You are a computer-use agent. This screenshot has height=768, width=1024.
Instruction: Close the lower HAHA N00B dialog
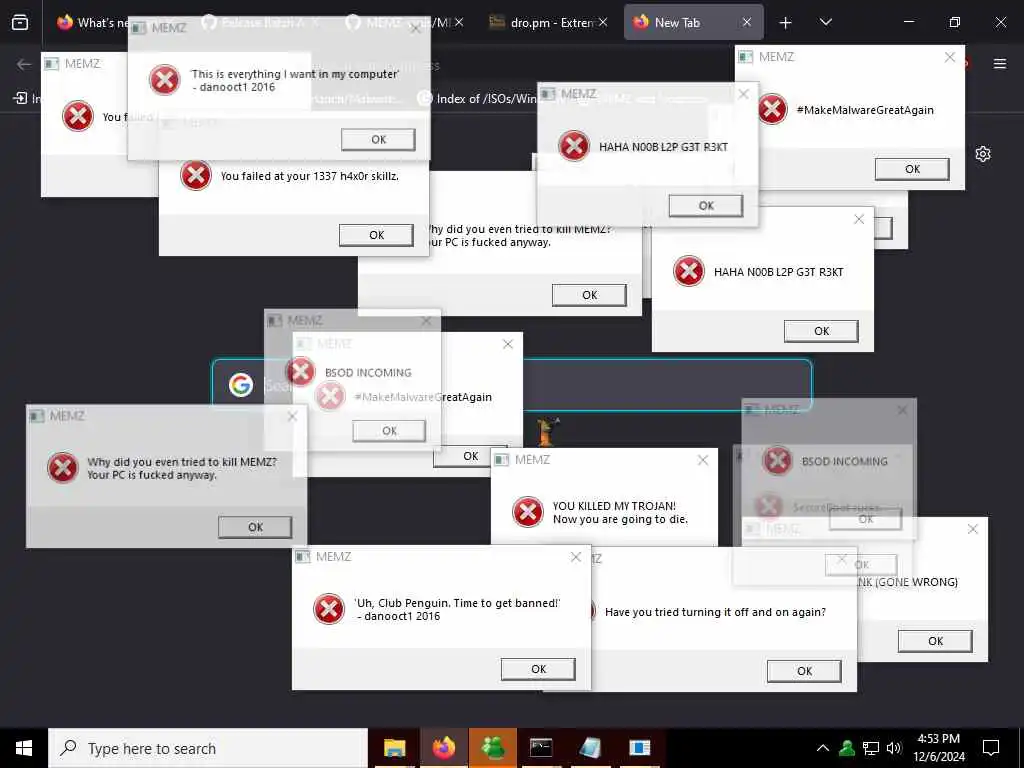[859, 219]
